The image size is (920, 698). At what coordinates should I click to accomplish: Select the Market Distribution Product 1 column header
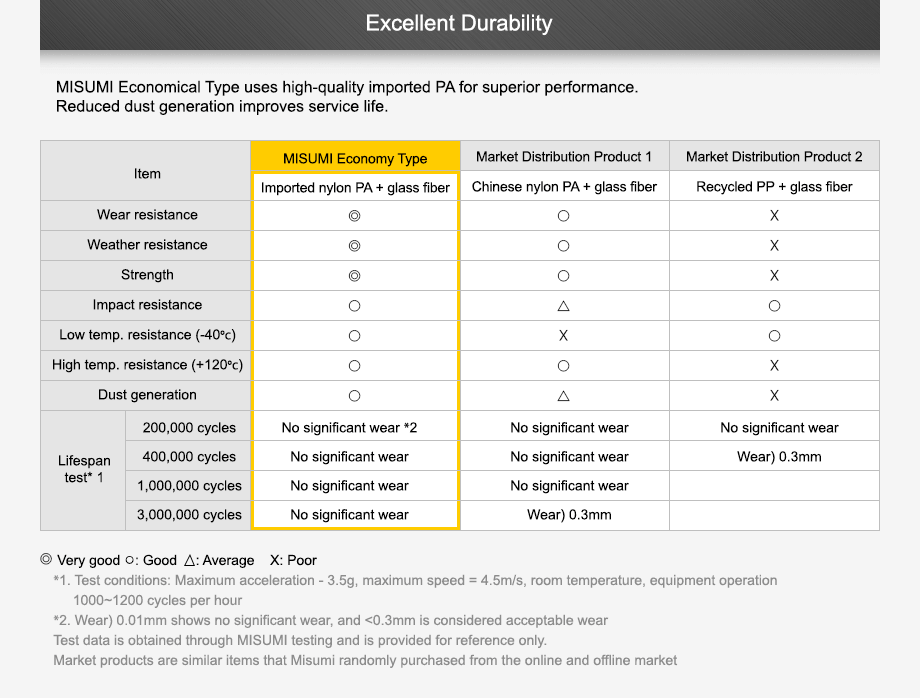point(564,157)
